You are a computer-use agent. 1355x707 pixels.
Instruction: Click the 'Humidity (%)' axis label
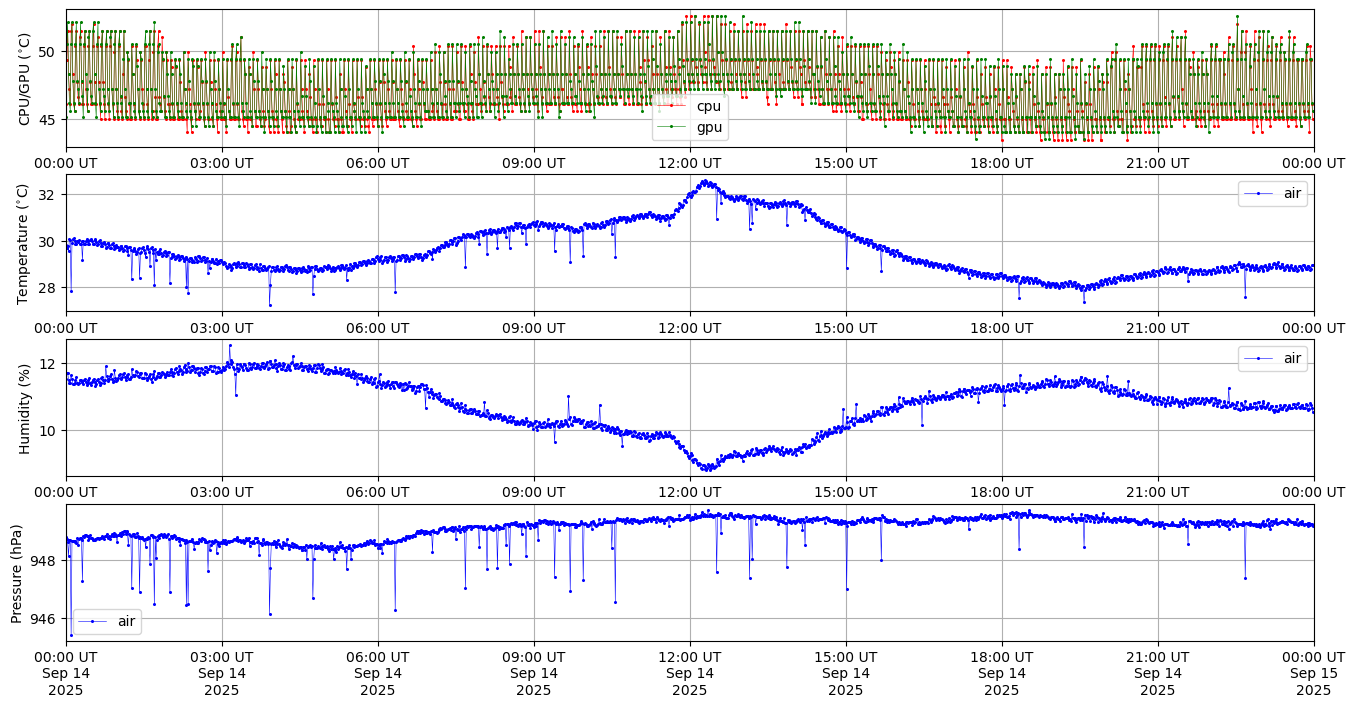(x=25, y=408)
